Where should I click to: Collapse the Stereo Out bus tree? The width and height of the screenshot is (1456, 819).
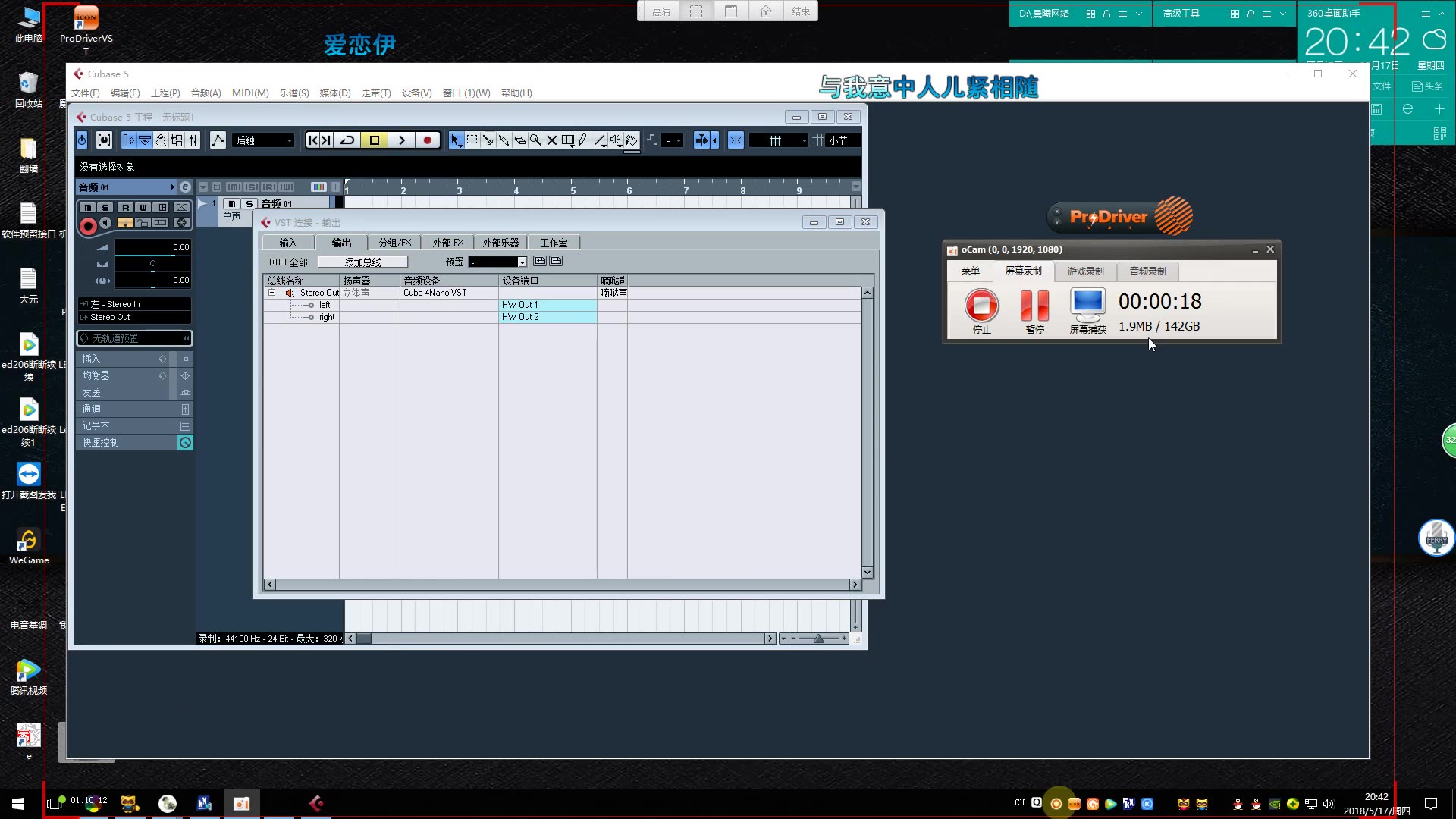(271, 292)
